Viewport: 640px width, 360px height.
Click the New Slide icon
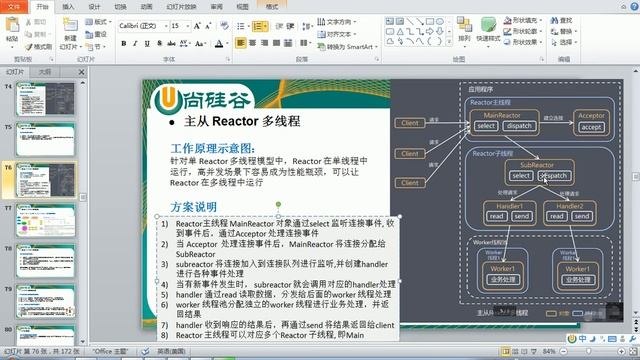tap(70, 25)
